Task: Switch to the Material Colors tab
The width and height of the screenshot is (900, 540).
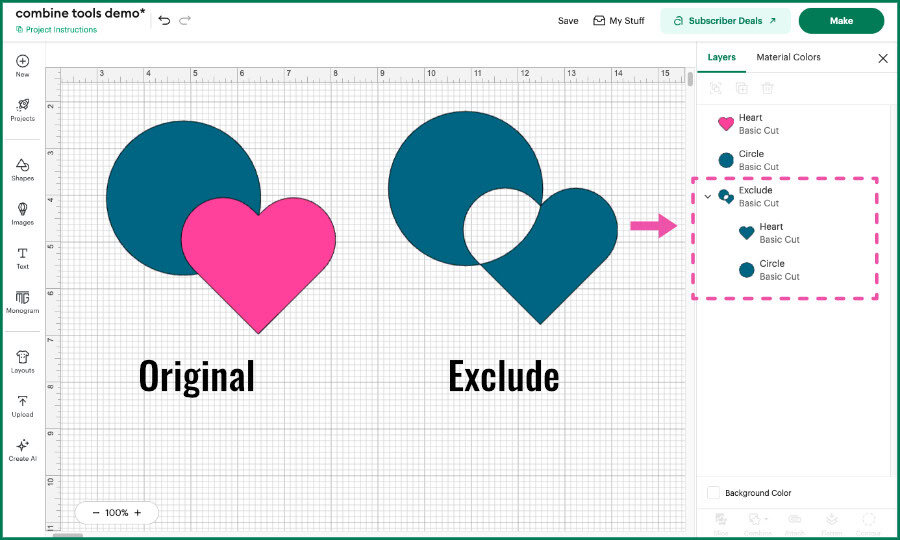Action: pos(788,57)
